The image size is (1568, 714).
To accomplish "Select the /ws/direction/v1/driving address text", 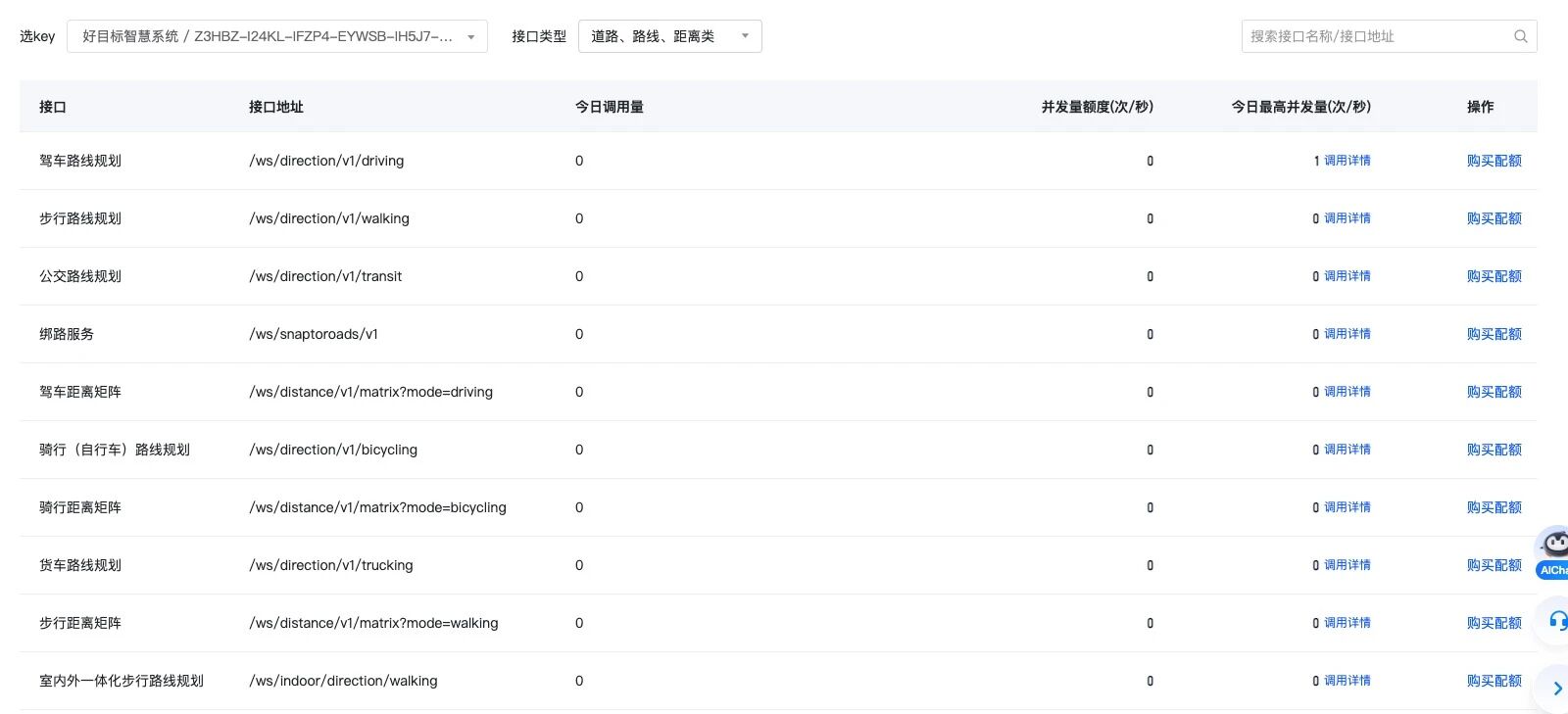I will (326, 161).
